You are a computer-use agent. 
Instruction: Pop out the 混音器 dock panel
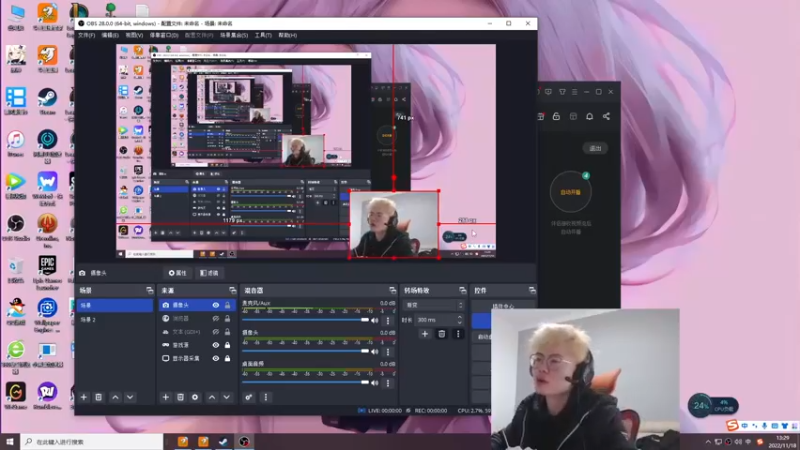[392, 290]
